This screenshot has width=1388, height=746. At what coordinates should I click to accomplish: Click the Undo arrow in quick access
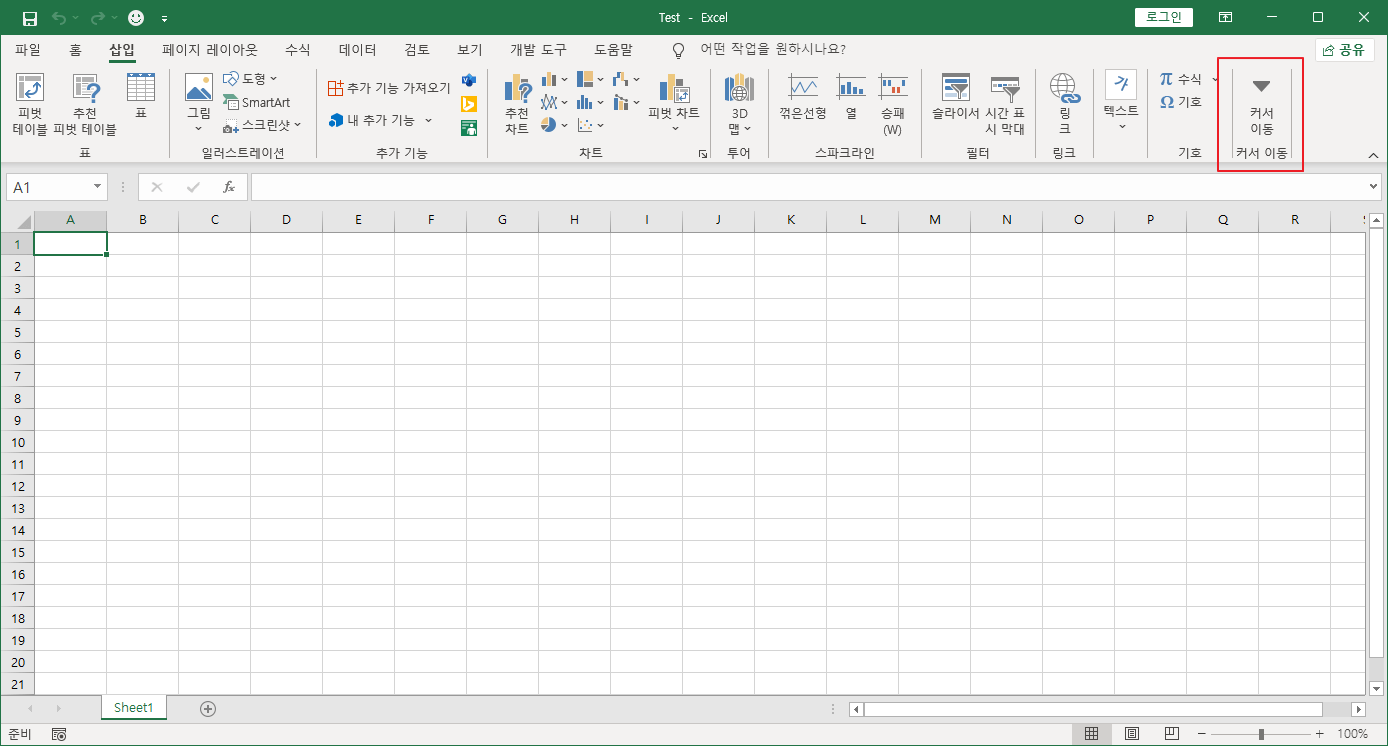59,18
